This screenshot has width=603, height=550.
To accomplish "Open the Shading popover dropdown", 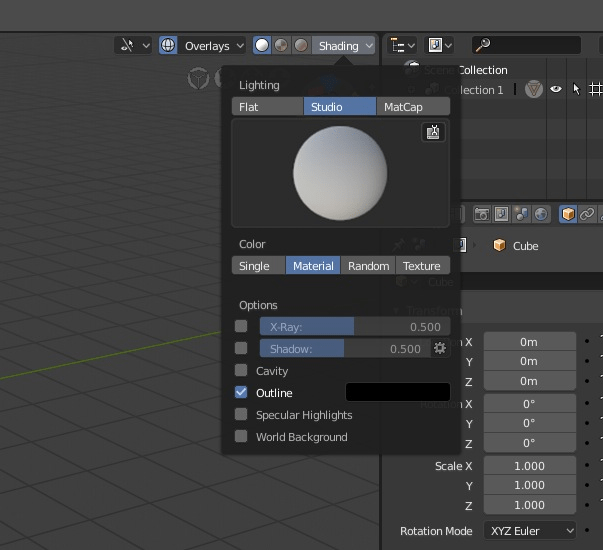I will [343, 45].
